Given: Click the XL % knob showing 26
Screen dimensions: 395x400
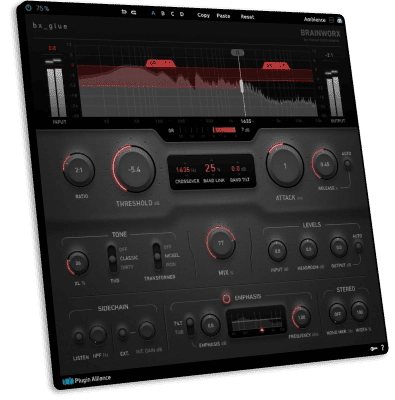Looking at the screenshot, I should (78, 263).
